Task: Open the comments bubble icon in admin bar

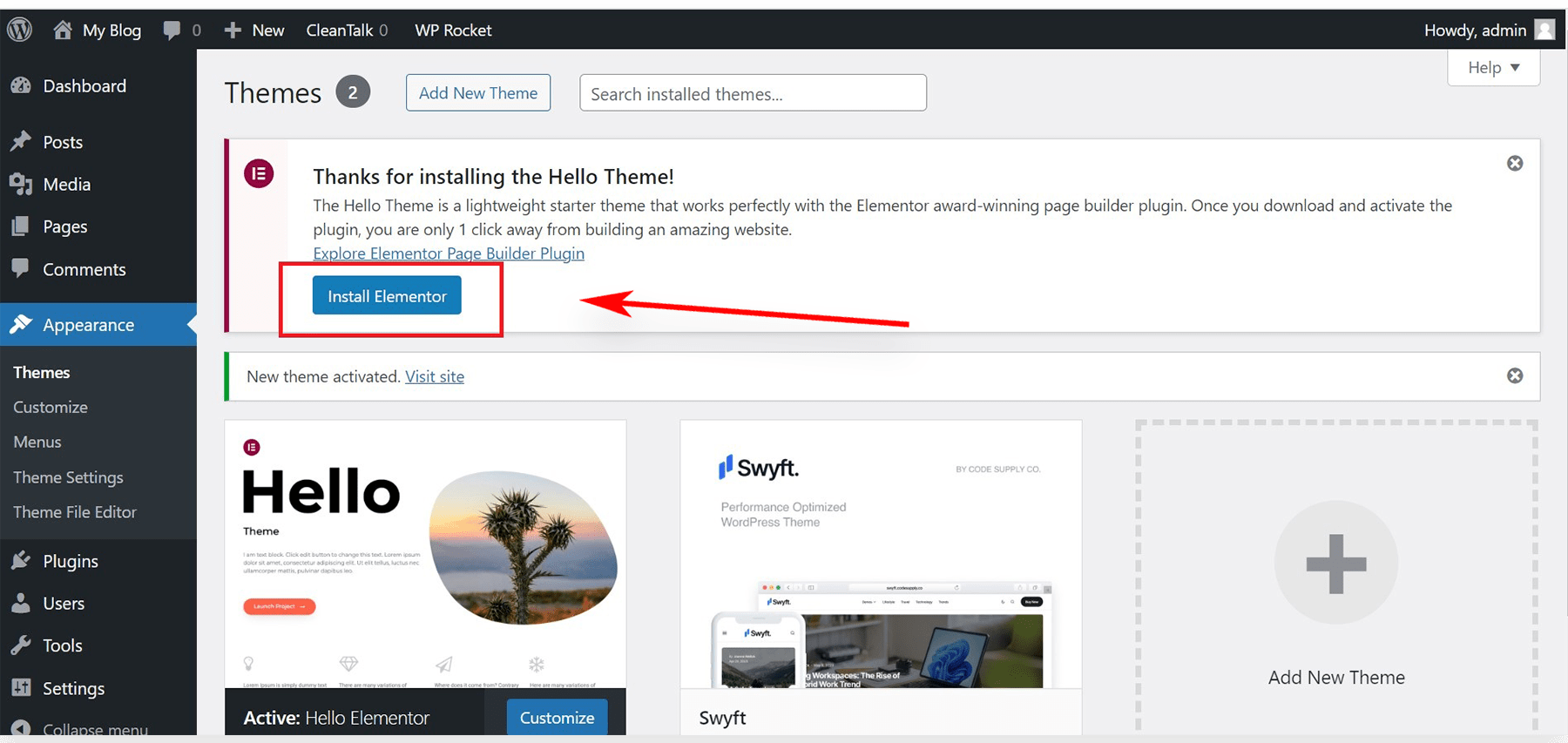Action: click(x=172, y=30)
